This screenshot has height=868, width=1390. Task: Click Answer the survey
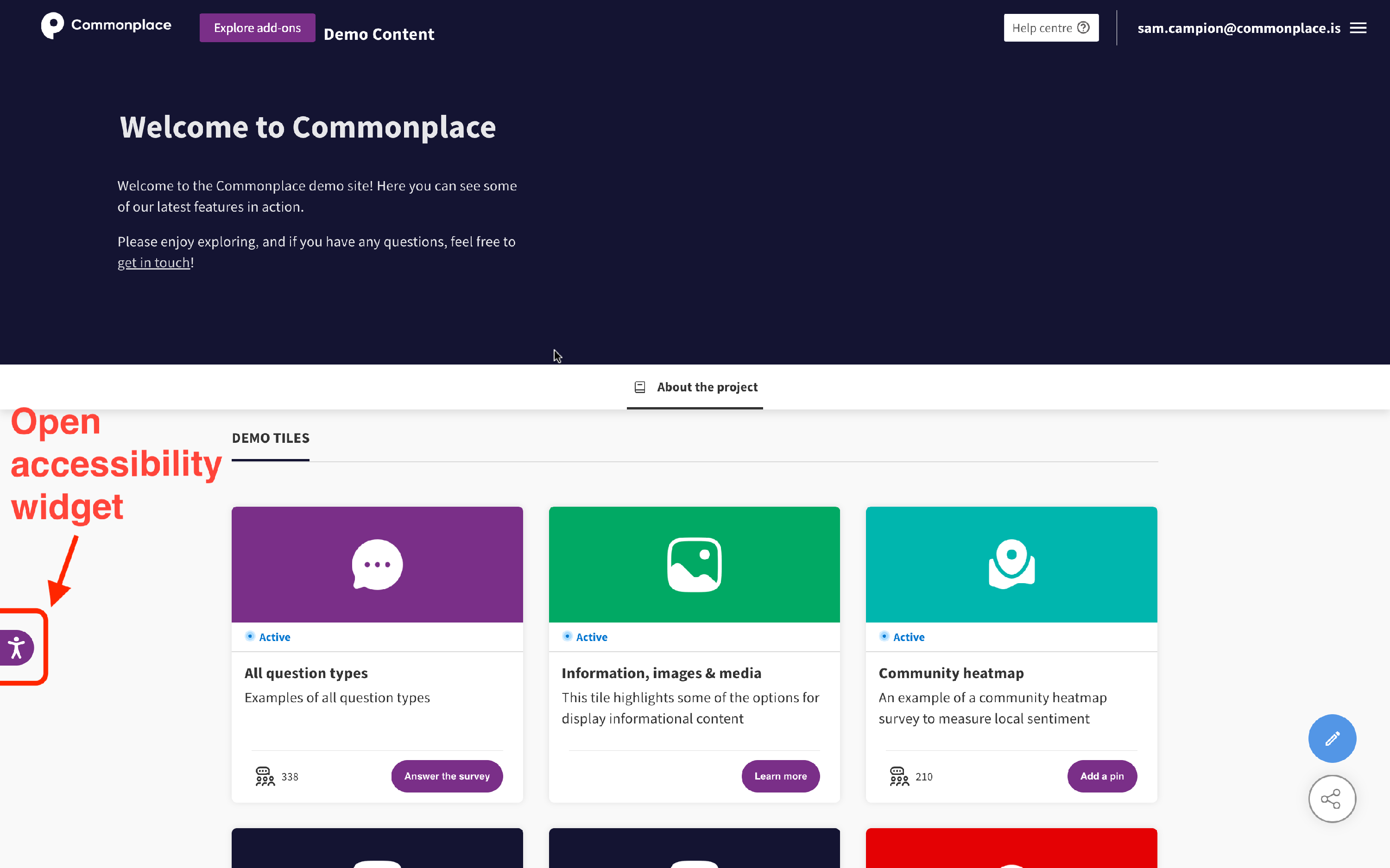(x=447, y=776)
